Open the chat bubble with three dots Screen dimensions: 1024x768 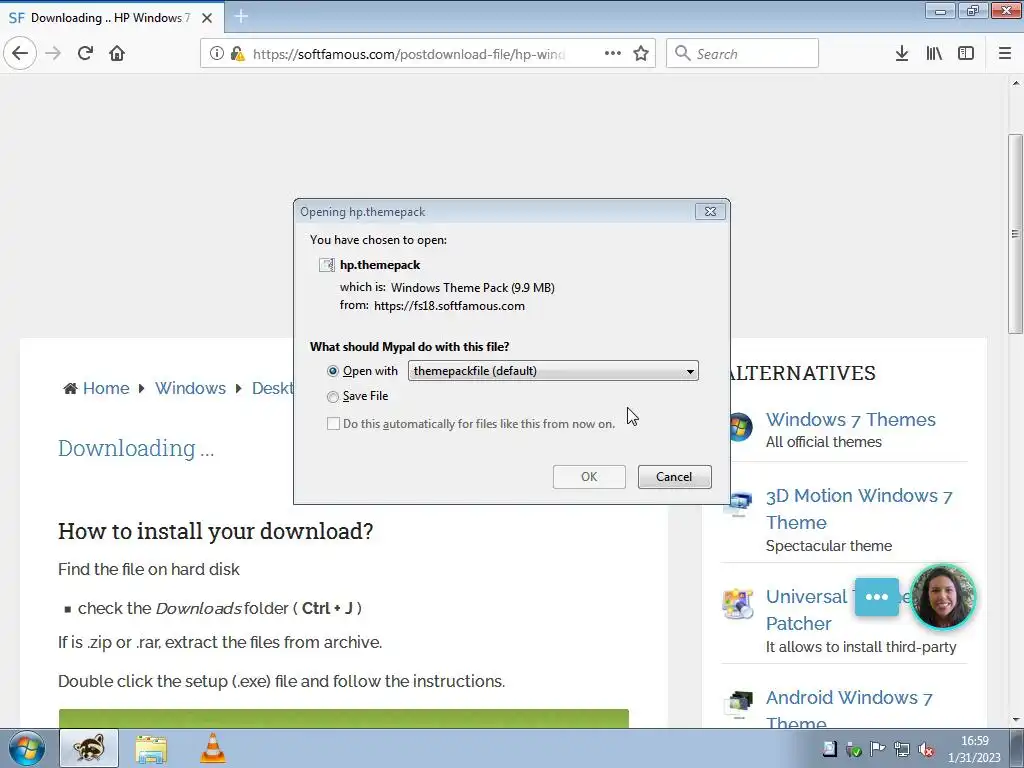click(876, 597)
